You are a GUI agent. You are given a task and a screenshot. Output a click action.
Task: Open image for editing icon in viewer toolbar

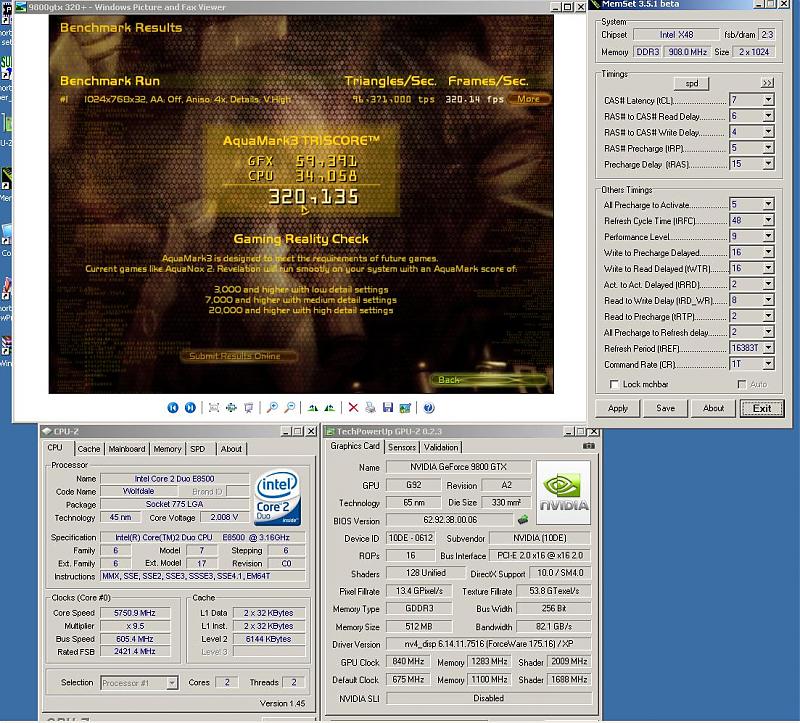tap(405, 407)
